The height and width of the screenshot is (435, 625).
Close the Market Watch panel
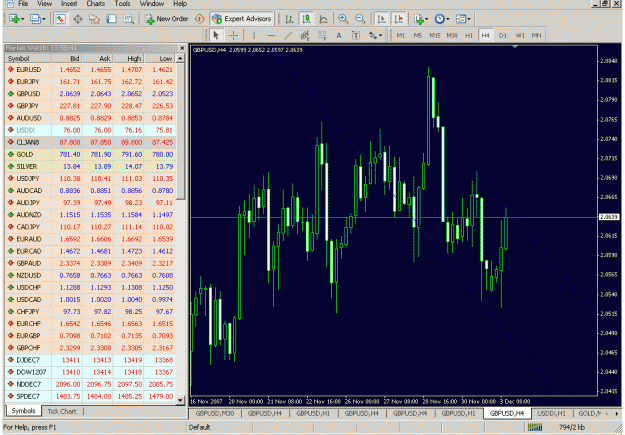pos(182,48)
